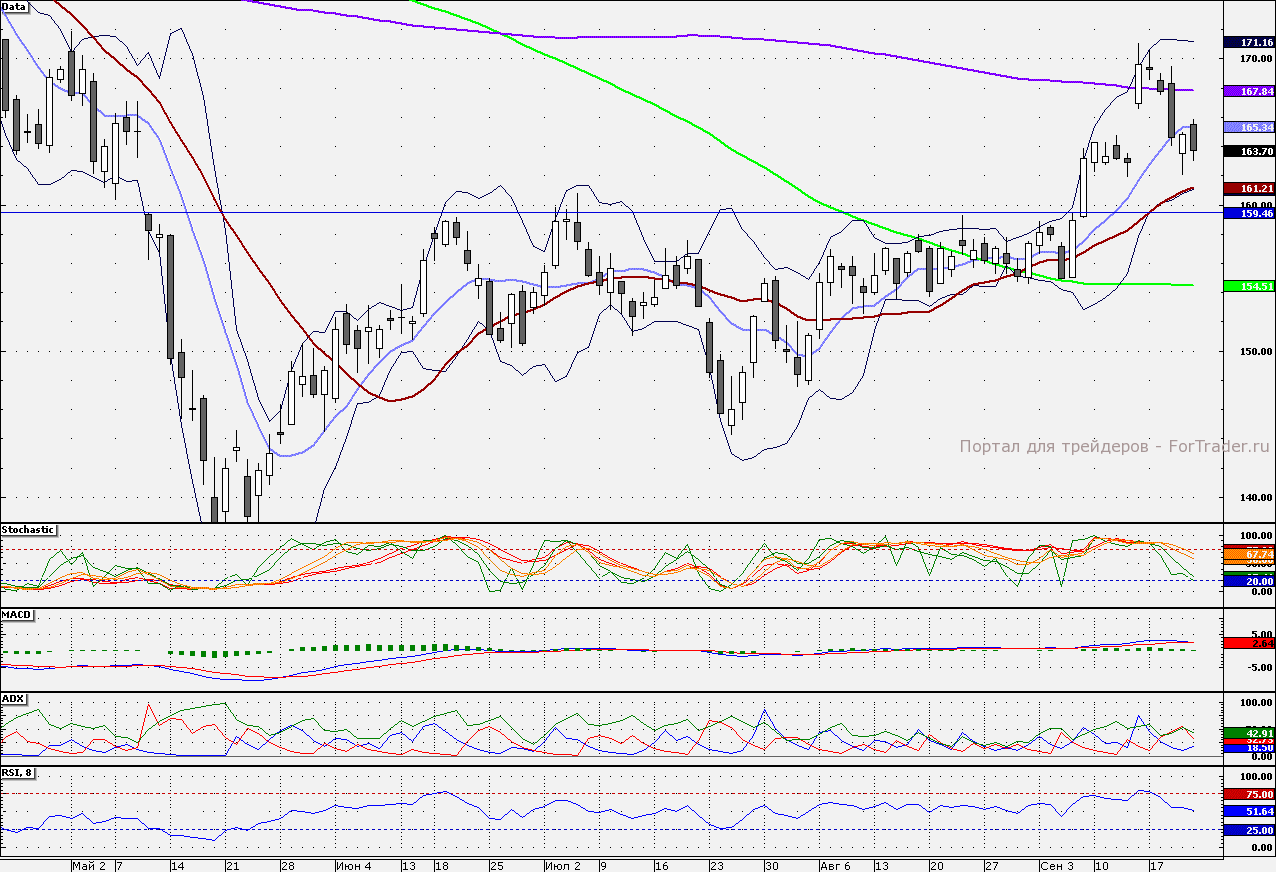Select the Stochastic indicator label
Screen dimensions: 1276x872
point(28,529)
